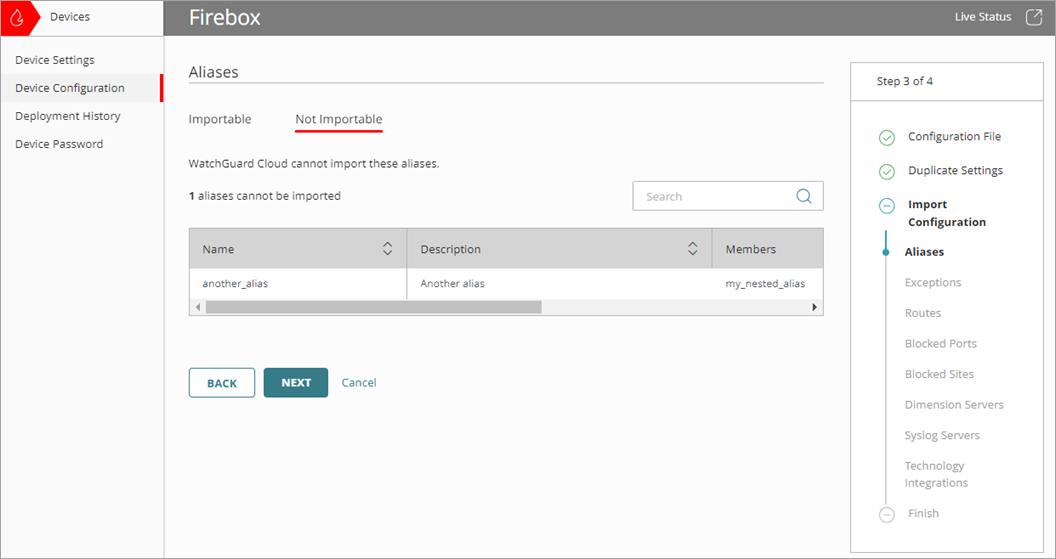Click the BACK button
Image resolution: width=1056 pixels, height=559 pixels.
tap(222, 383)
